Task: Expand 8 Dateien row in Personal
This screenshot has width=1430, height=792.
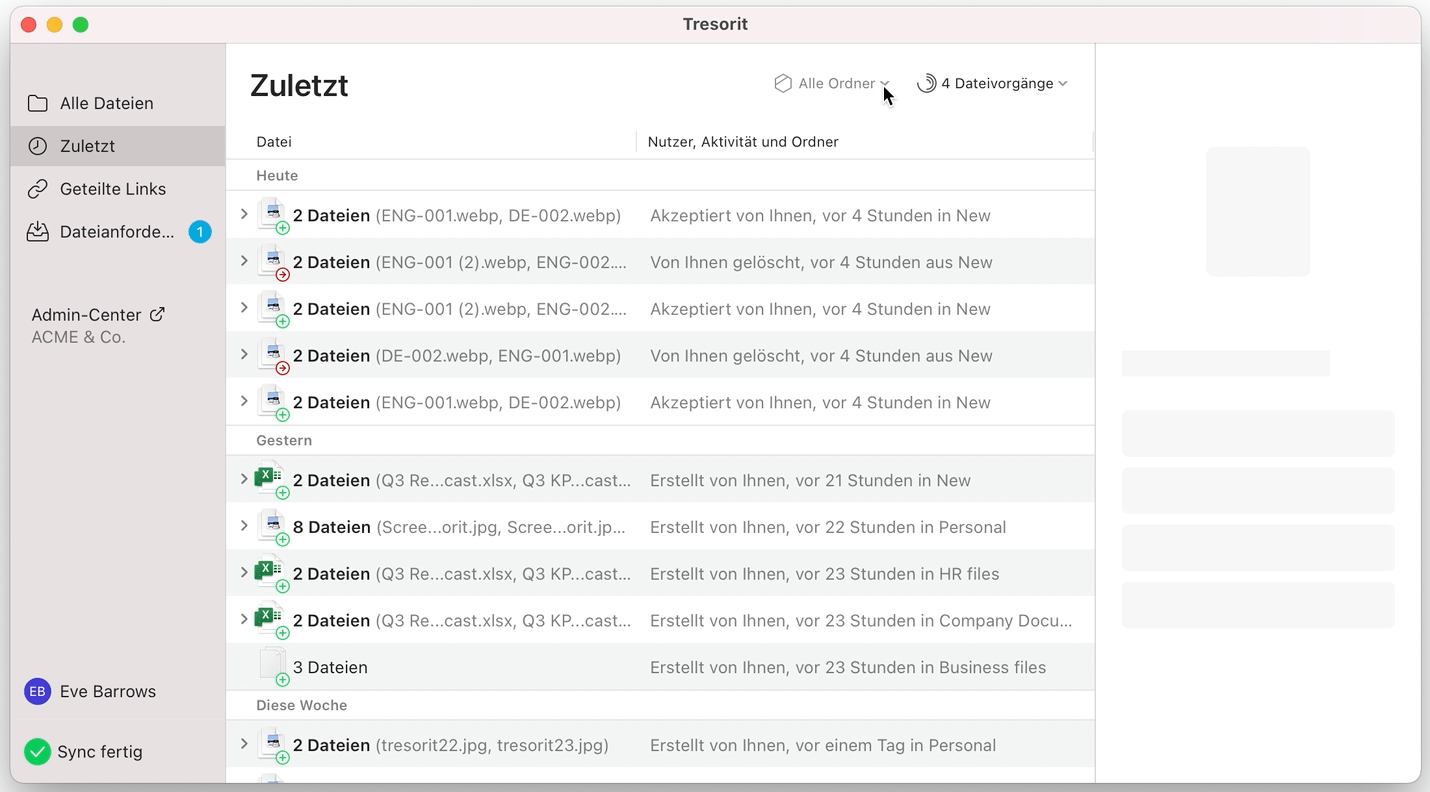Action: click(x=244, y=526)
